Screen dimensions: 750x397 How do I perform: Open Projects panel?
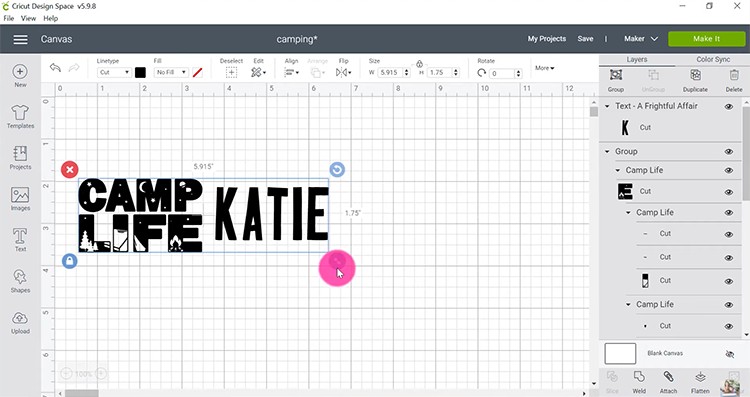click(20, 158)
